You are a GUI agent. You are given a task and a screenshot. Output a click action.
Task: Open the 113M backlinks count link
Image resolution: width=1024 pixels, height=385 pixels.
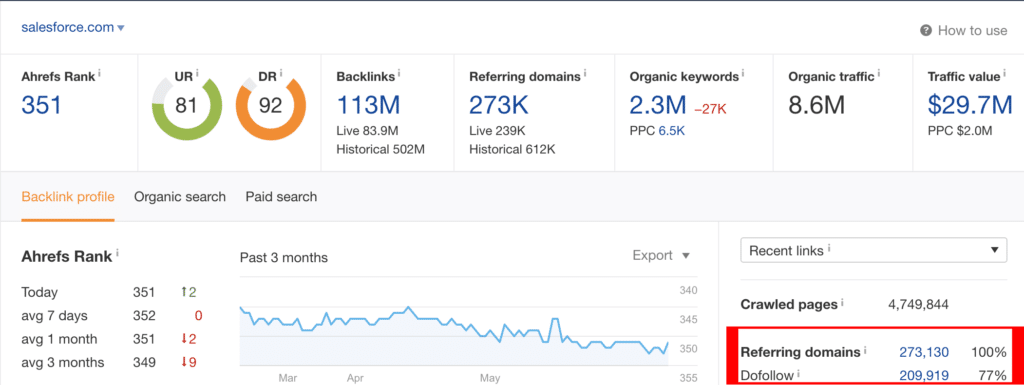(368, 105)
